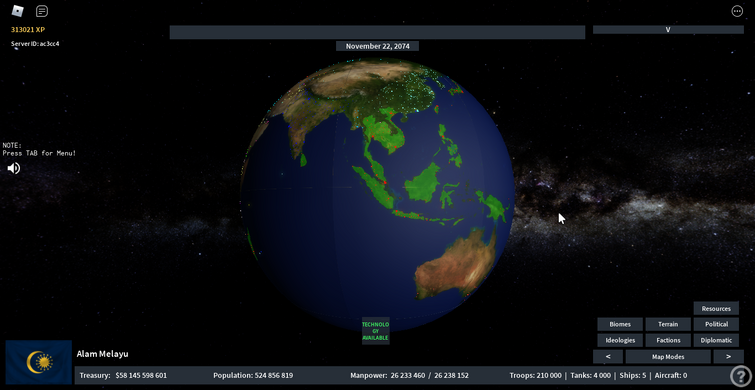Open the three-dot options menu

[737, 11]
